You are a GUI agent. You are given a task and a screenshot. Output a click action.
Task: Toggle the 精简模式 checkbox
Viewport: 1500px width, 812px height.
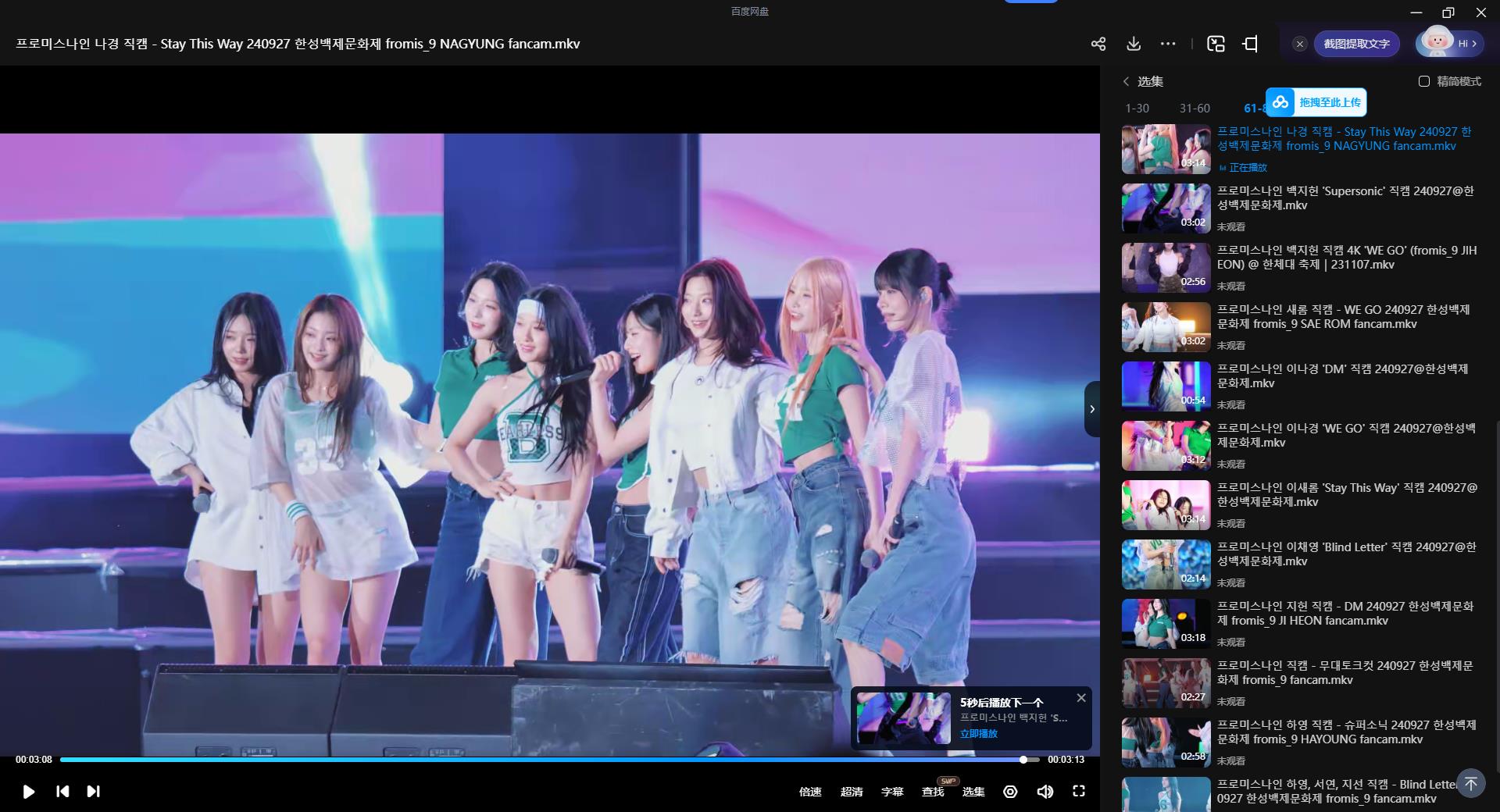click(1425, 80)
